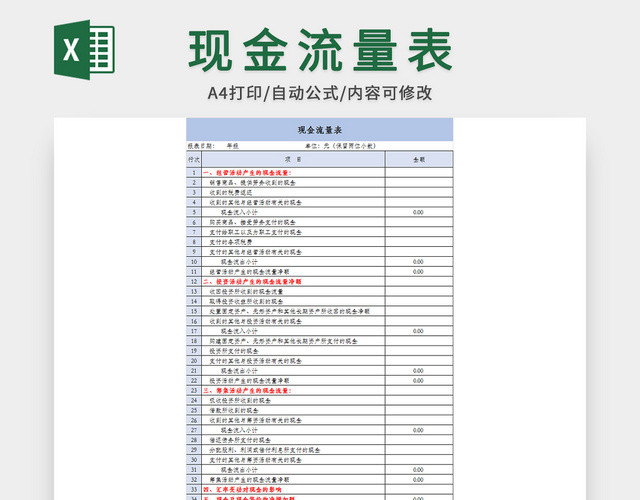This screenshot has height=500, width=640.
Task: Click 现金流入小计 in row 5
Action: pyautogui.click(x=239, y=212)
